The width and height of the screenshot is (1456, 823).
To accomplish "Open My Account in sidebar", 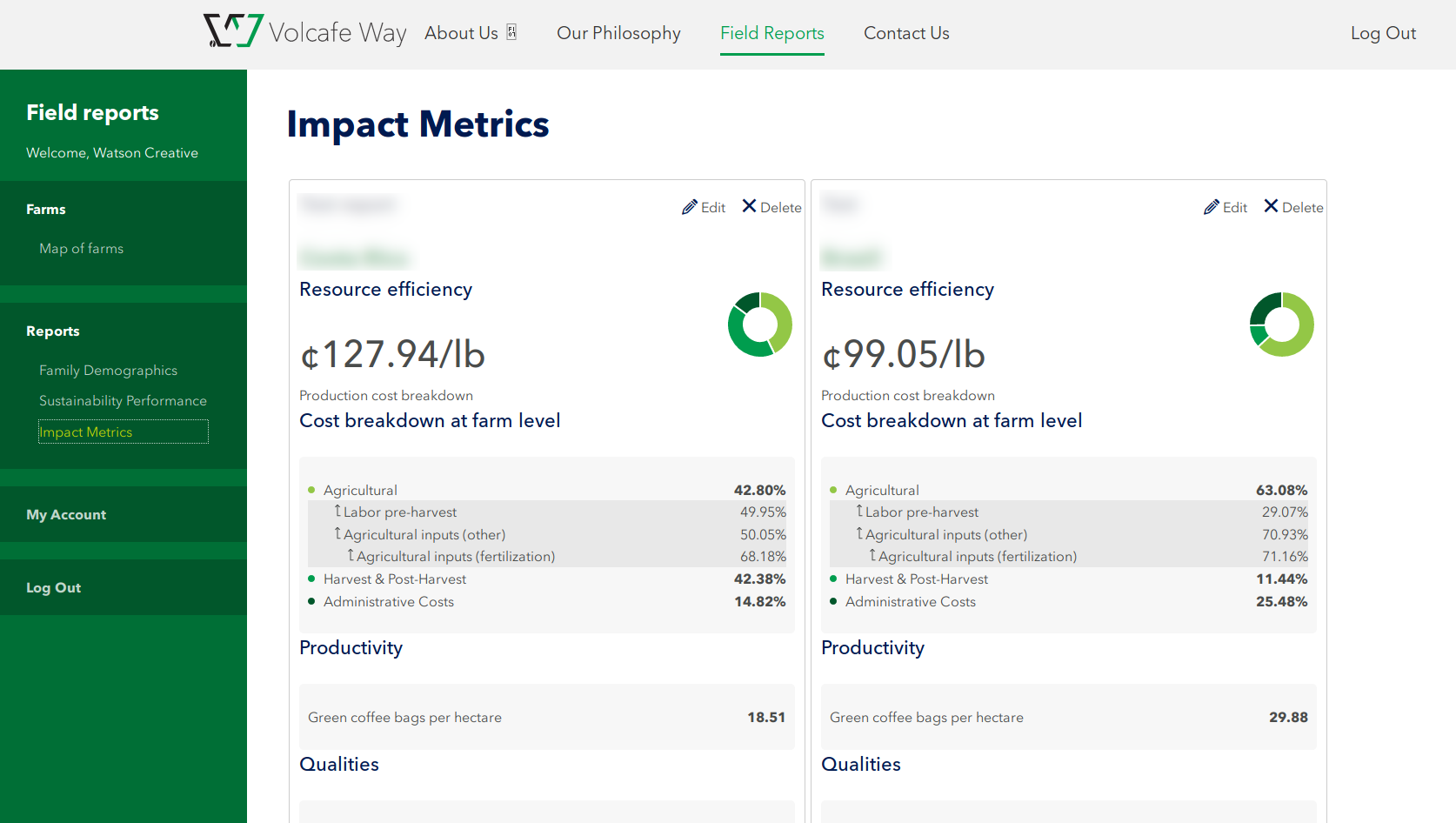I will (x=66, y=515).
